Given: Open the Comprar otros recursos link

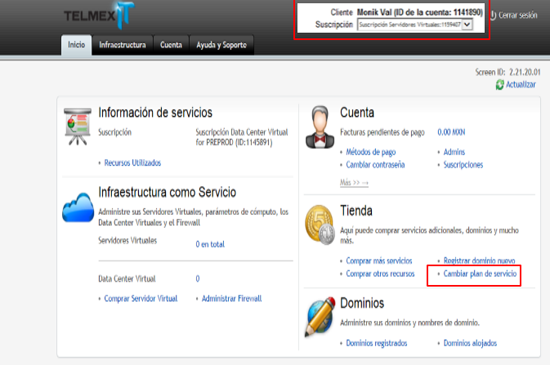Looking at the screenshot, I should 380,273.
